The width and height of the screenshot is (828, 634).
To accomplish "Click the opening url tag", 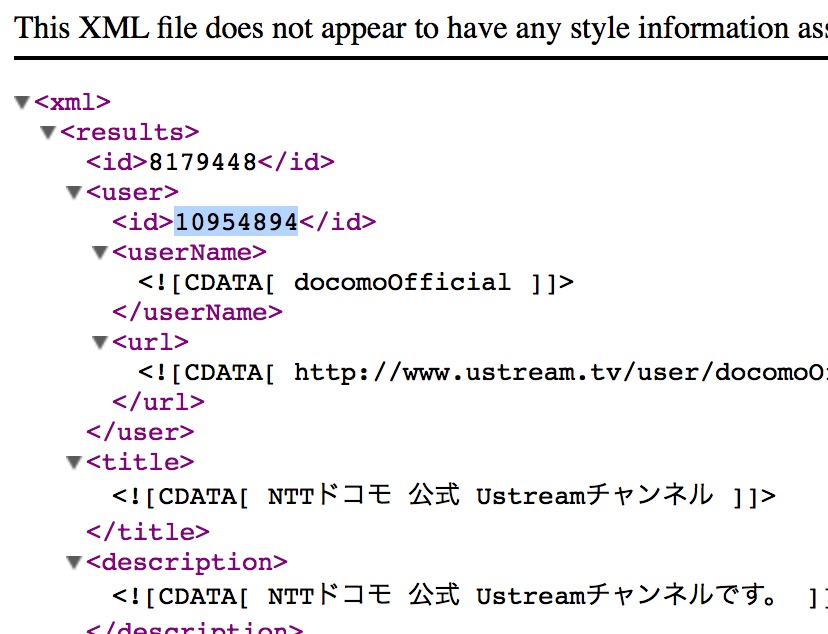I will tap(150, 343).
